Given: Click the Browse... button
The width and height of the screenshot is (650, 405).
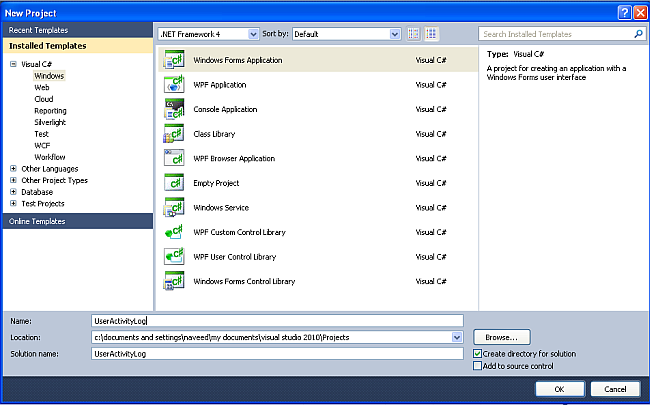Looking at the screenshot, I should point(502,337).
